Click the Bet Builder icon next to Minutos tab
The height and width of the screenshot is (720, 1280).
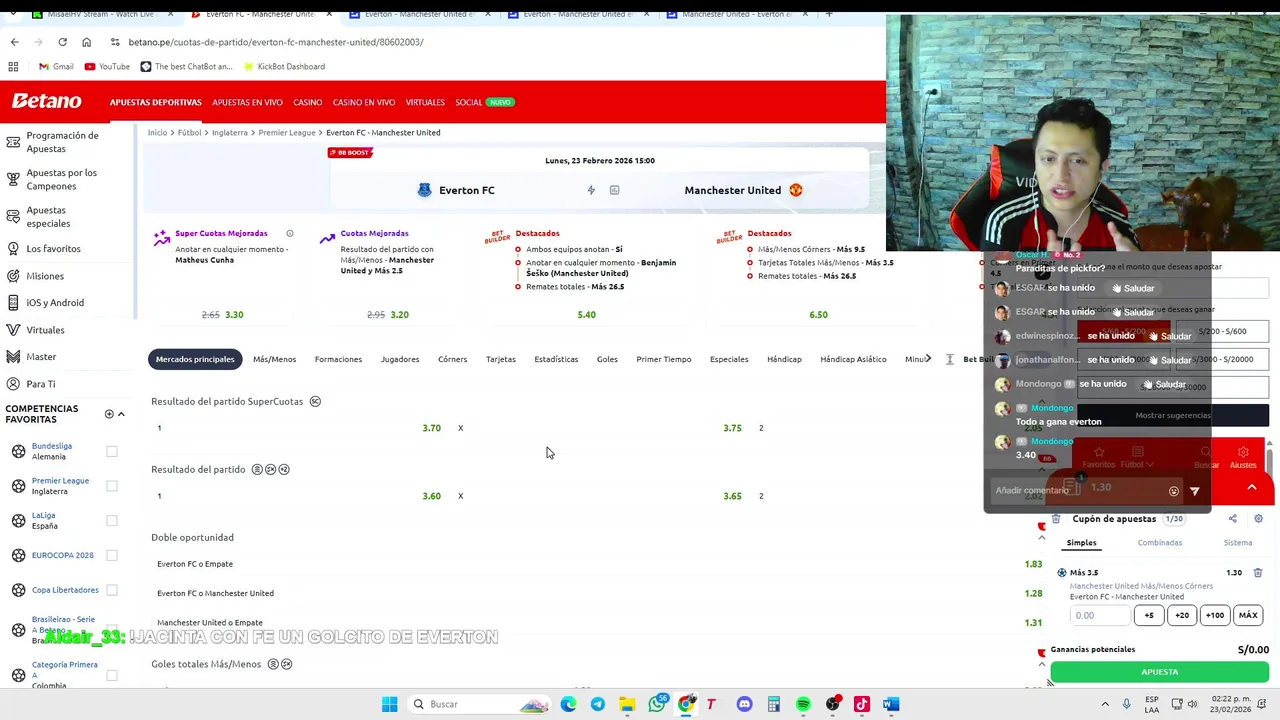pyautogui.click(x=950, y=359)
